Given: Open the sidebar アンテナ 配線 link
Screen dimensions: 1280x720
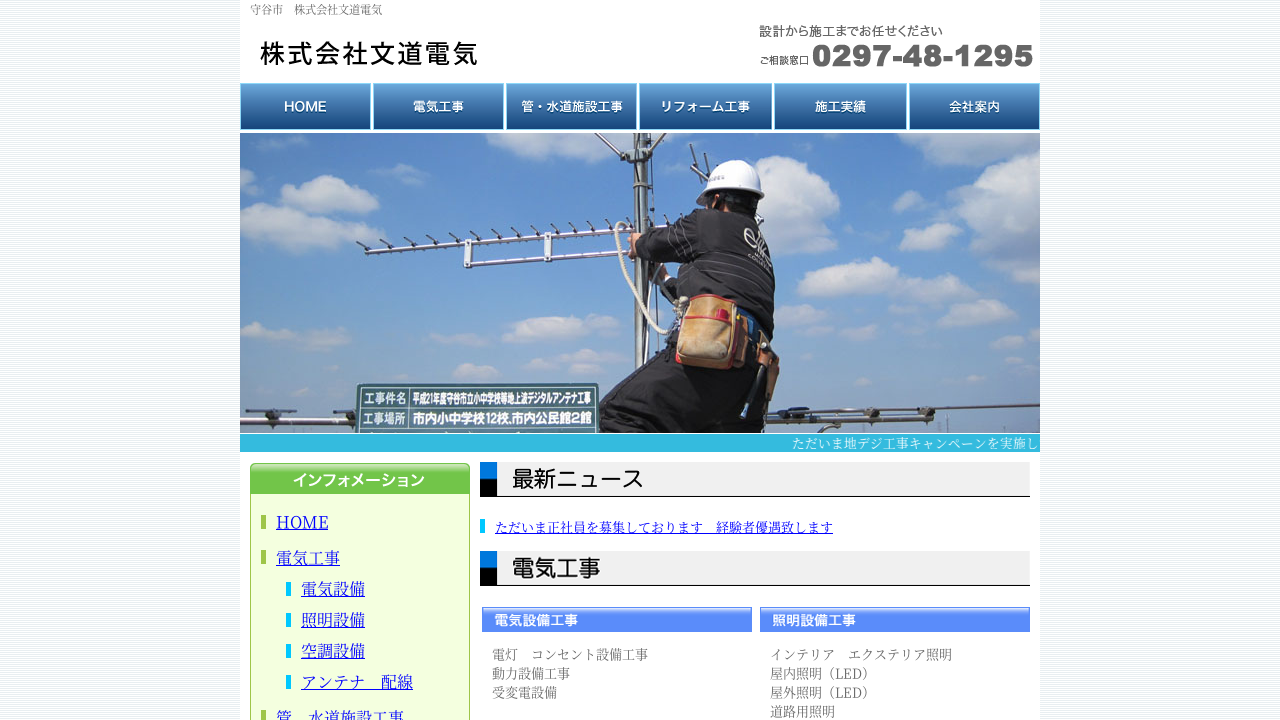Looking at the screenshot, I should (x=357, y=682).
